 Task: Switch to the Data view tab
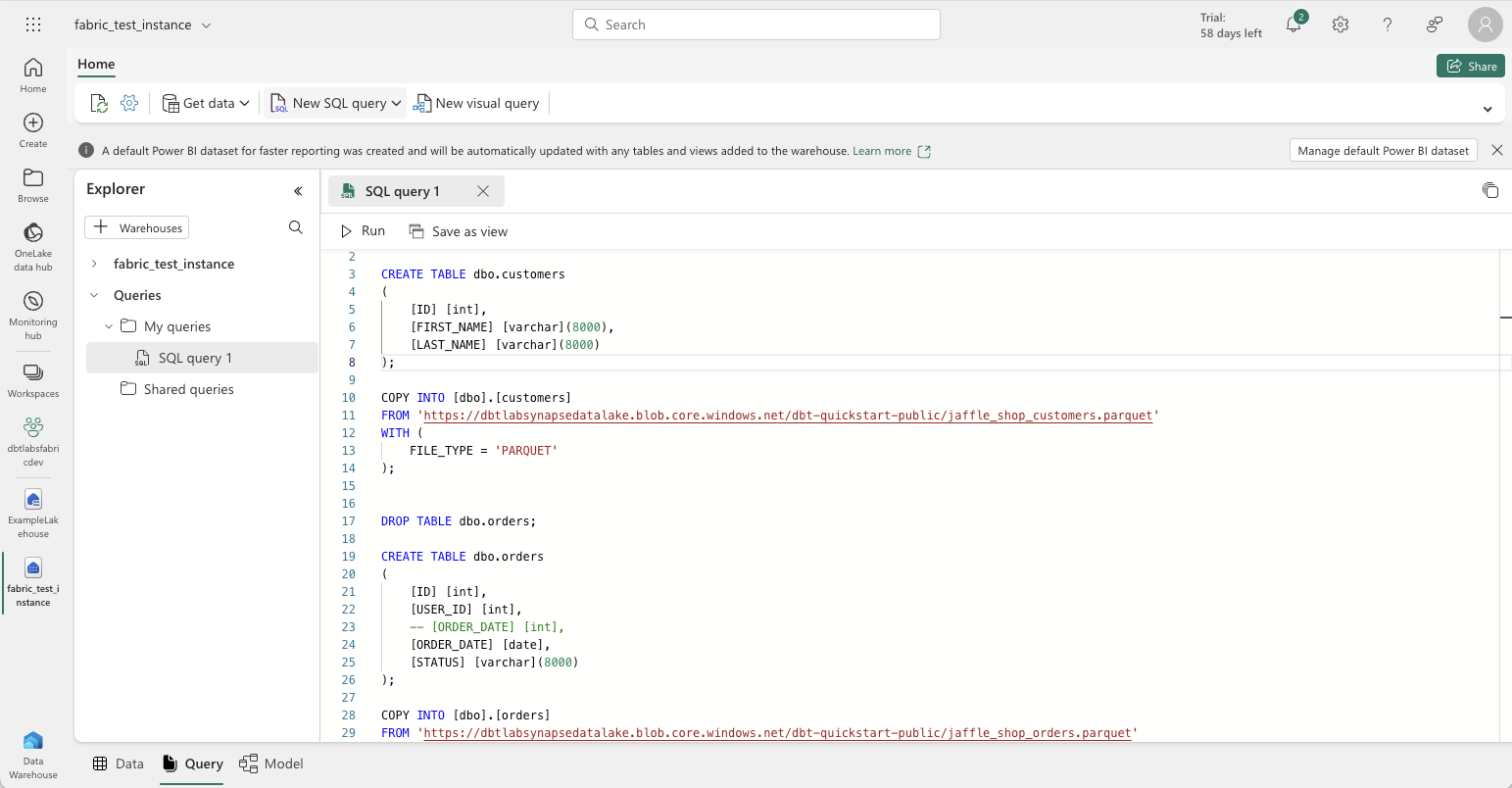(118, 763)
